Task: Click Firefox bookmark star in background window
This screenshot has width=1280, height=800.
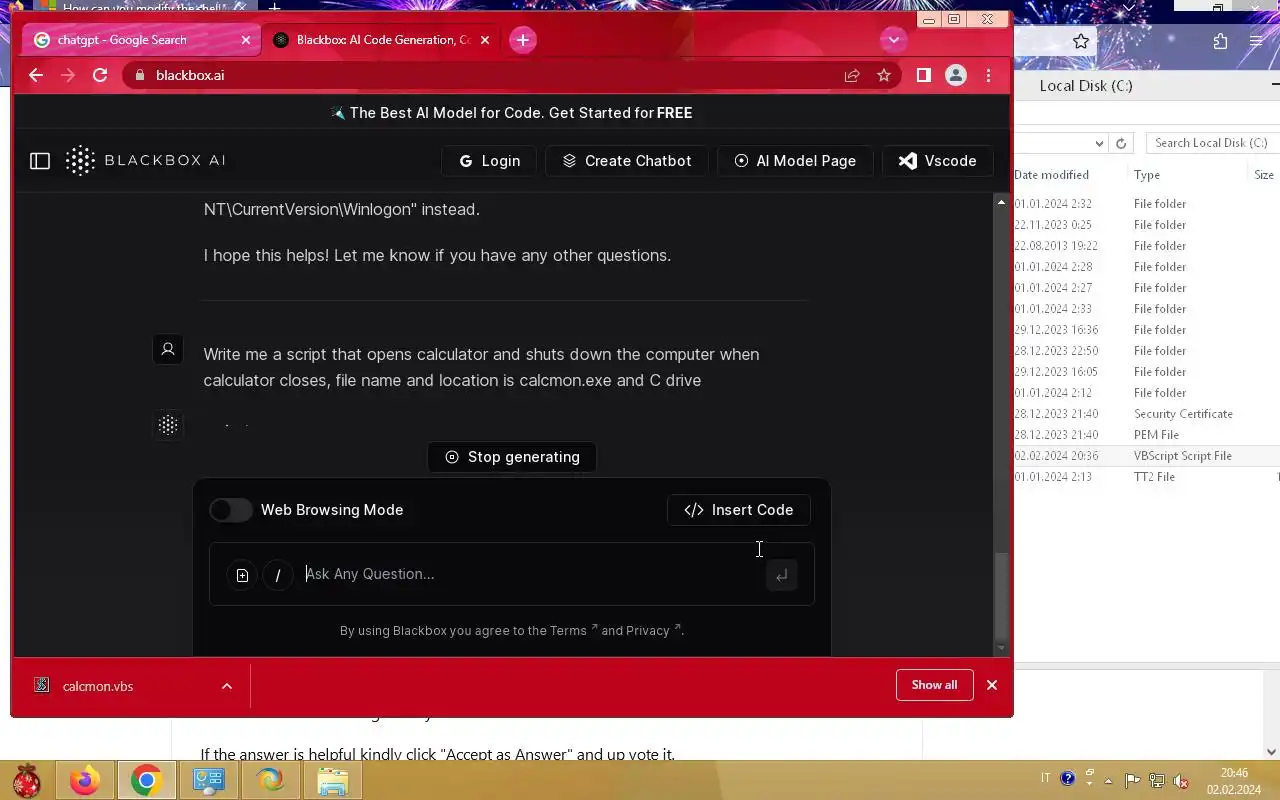Action: 1081,42
